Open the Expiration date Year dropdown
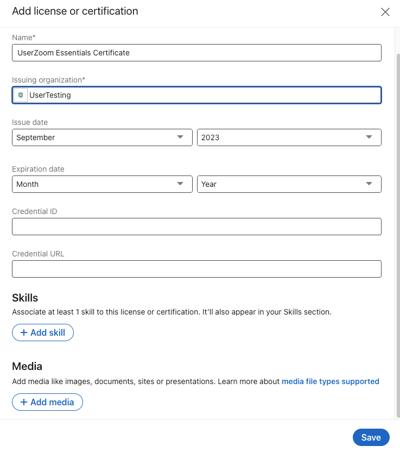 coord(289,184)
